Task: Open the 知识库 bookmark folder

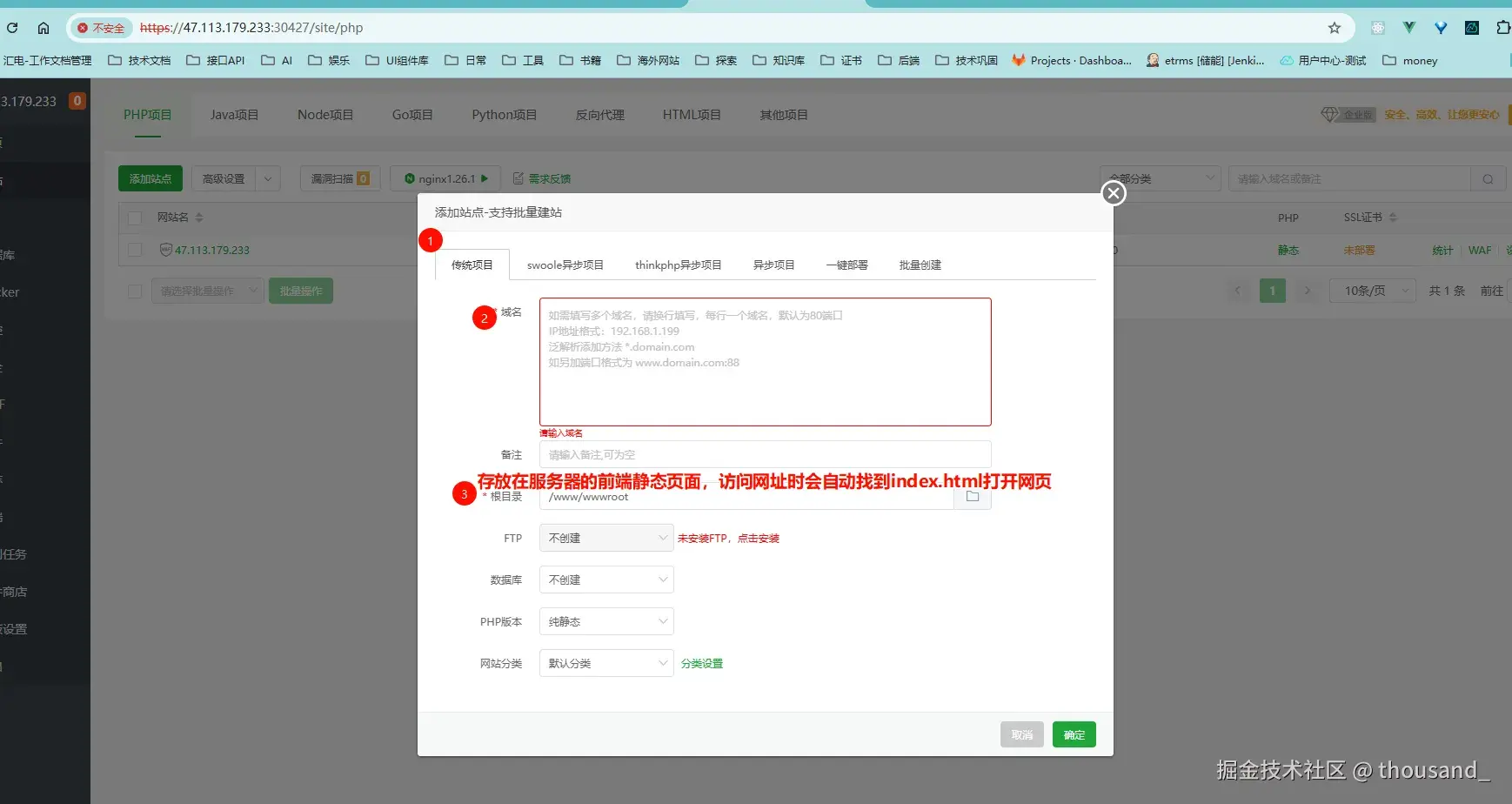Action: click(x=779, y=61)
